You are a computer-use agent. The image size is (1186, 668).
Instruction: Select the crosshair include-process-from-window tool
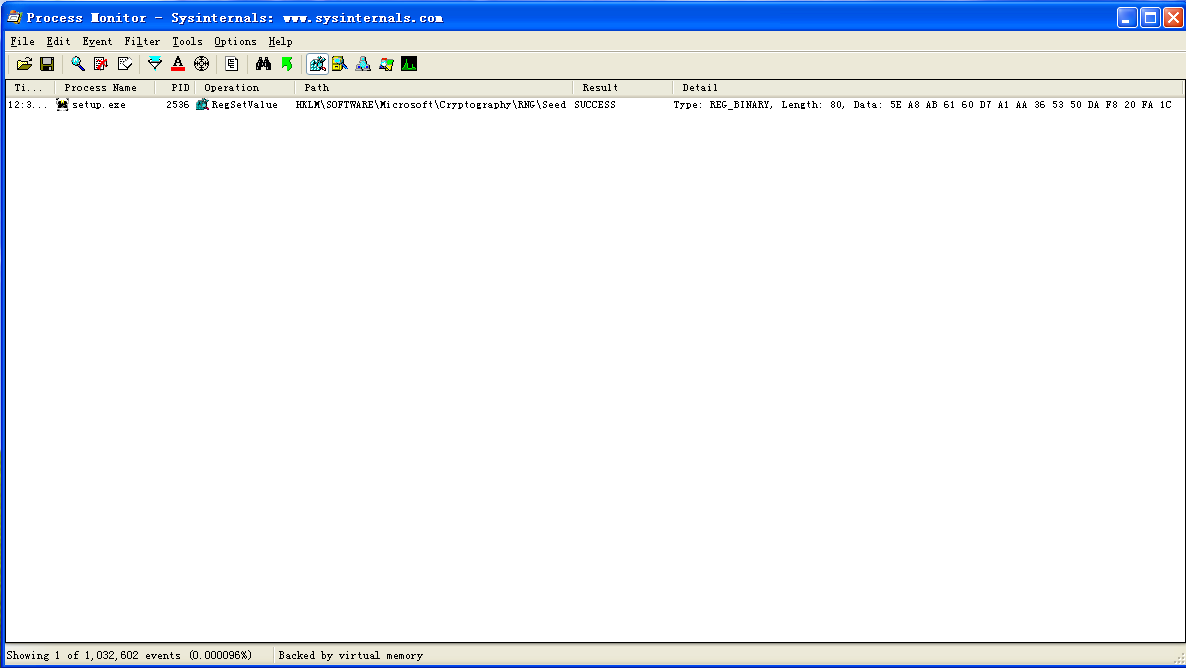coord(201,64)
